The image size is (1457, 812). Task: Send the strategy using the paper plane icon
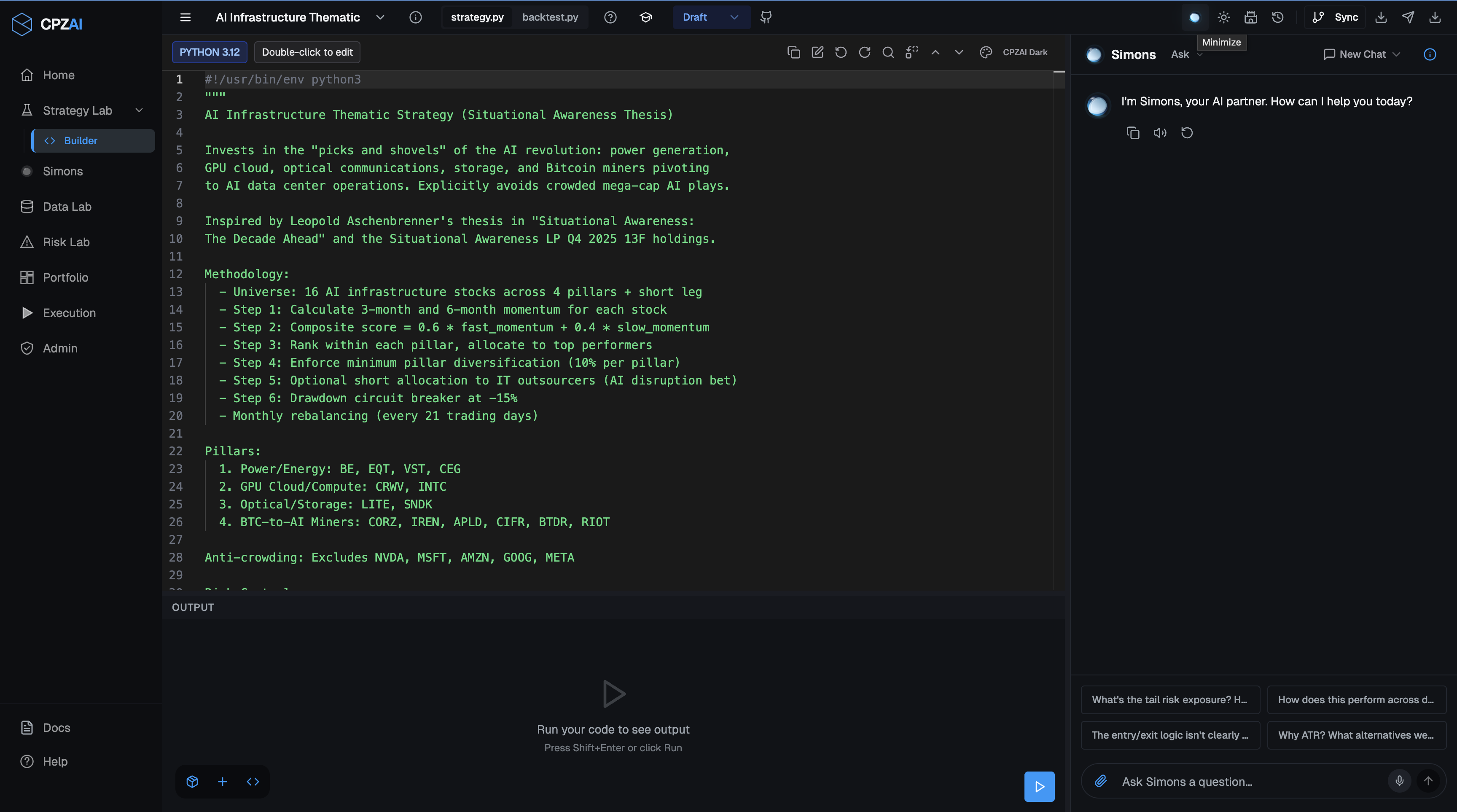[1408, 17]
